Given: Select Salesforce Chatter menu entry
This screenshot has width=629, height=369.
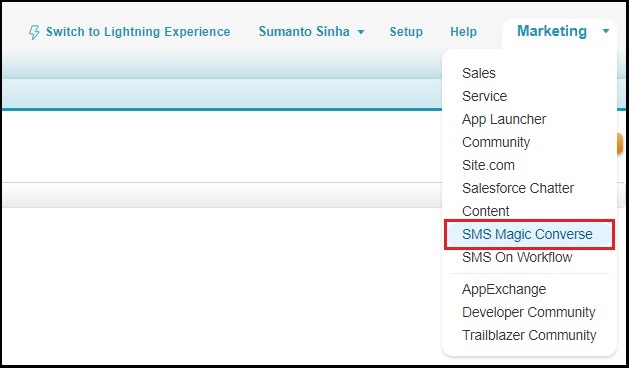Looking at the screenshot, I should [518, 188].
